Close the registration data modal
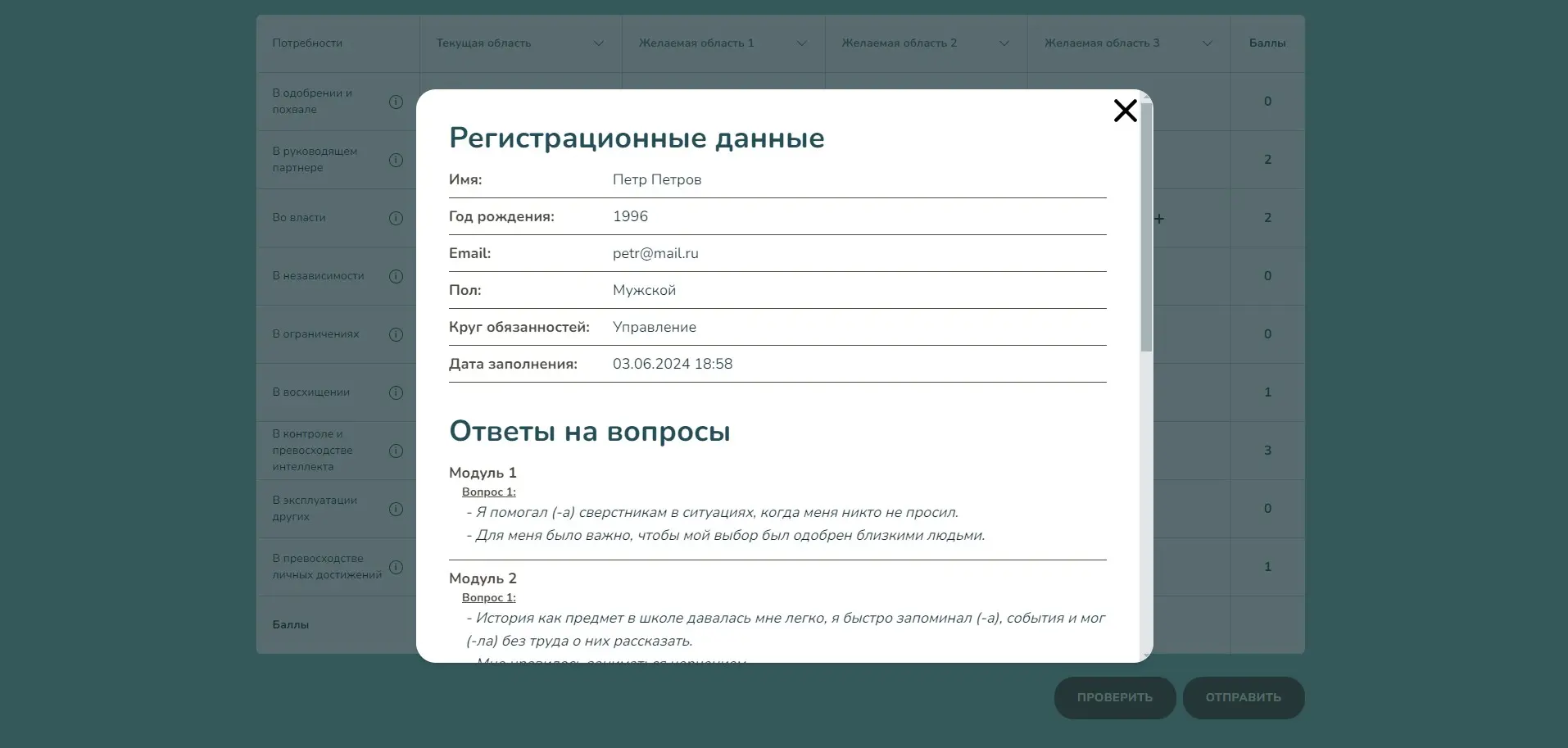The image size is (1568, 748). pos(1125,111)
